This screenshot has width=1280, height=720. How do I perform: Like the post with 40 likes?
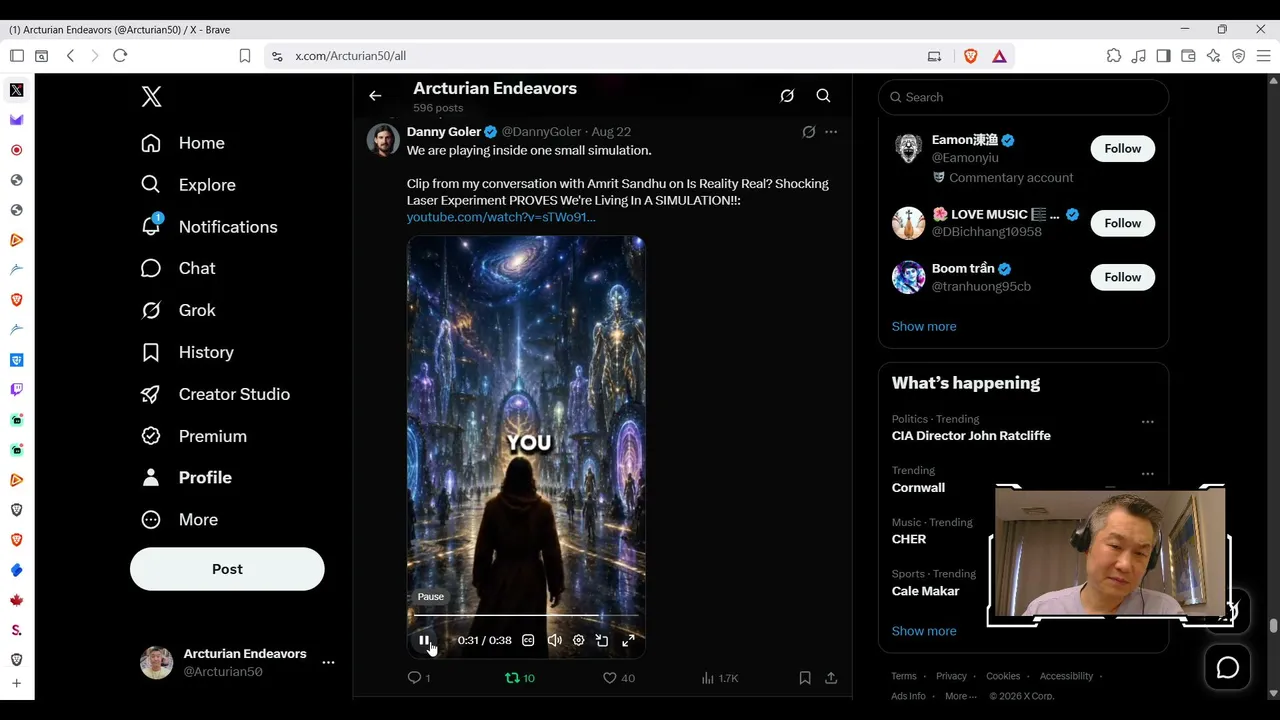[618, 678]
